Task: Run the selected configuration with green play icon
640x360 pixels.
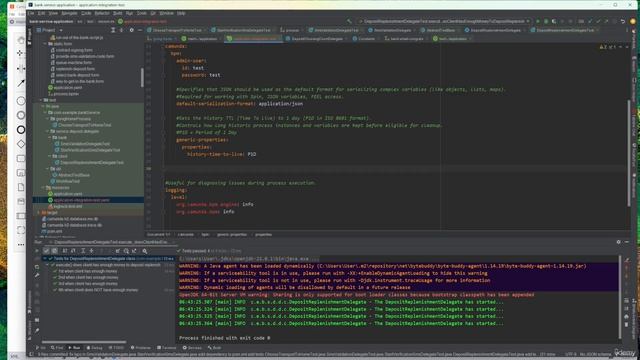Action: [x=538, y=21]
